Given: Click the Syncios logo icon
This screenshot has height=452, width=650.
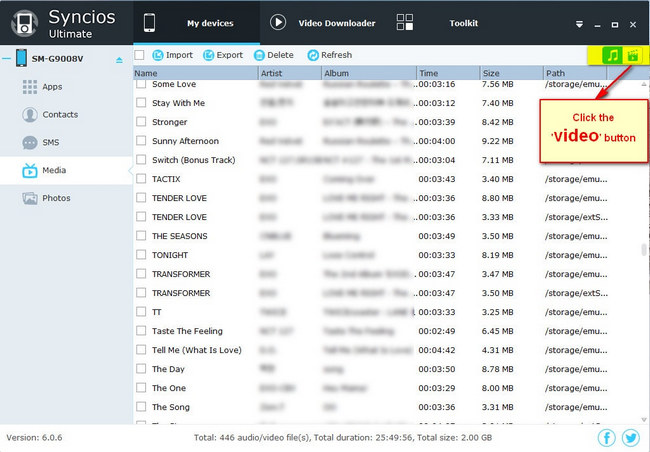Looking at the screenshot, I should tap(24, 23).
